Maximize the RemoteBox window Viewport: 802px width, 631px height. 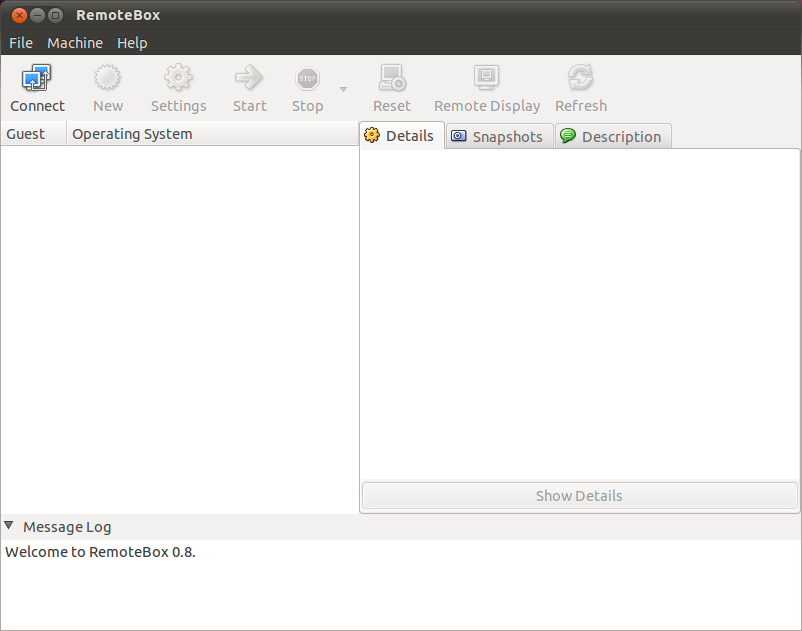[55, 15]
